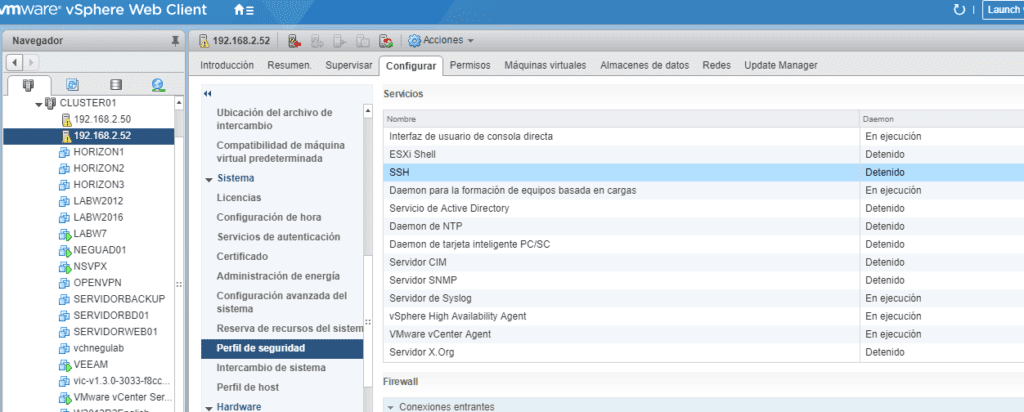The width and height of the screenshot is (1024, 412).
Task: Sort services by Daemon column header
Action: [942, 119]
